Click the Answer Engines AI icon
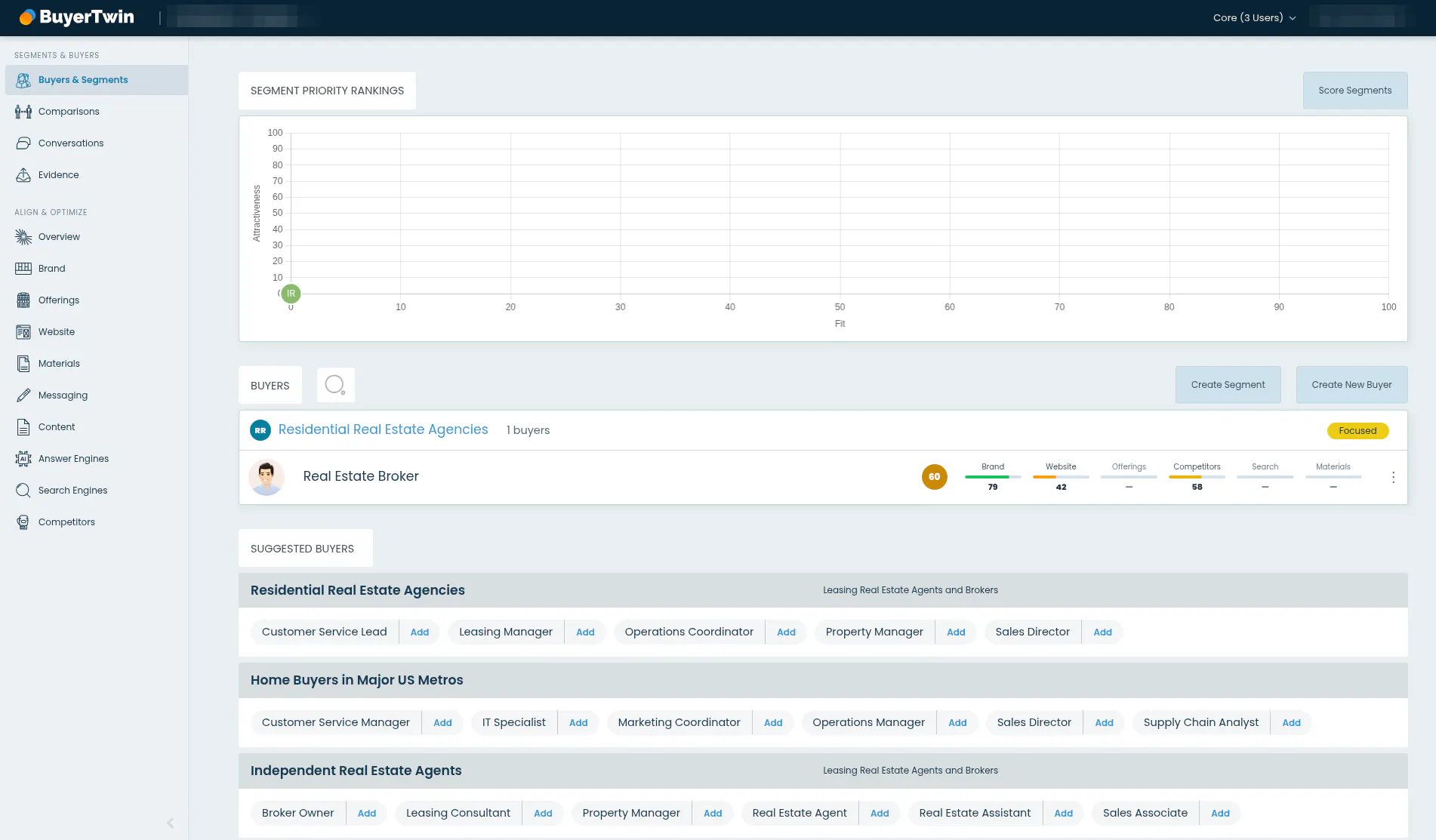Image resolution: width=1436 pixels, height=840 pixels. 23,459
